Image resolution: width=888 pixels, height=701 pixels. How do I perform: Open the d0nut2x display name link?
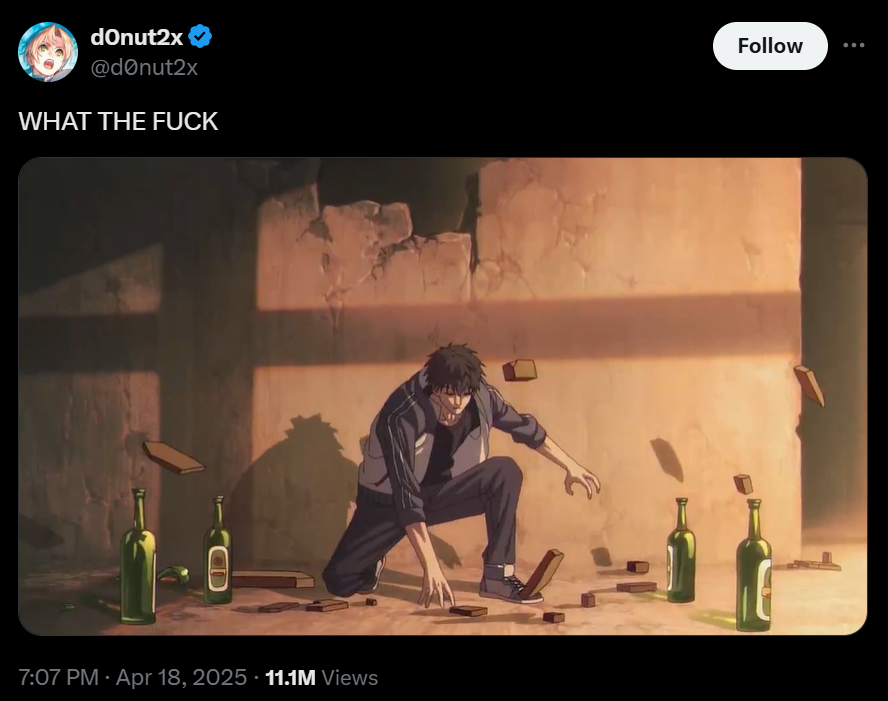[136, 38]
